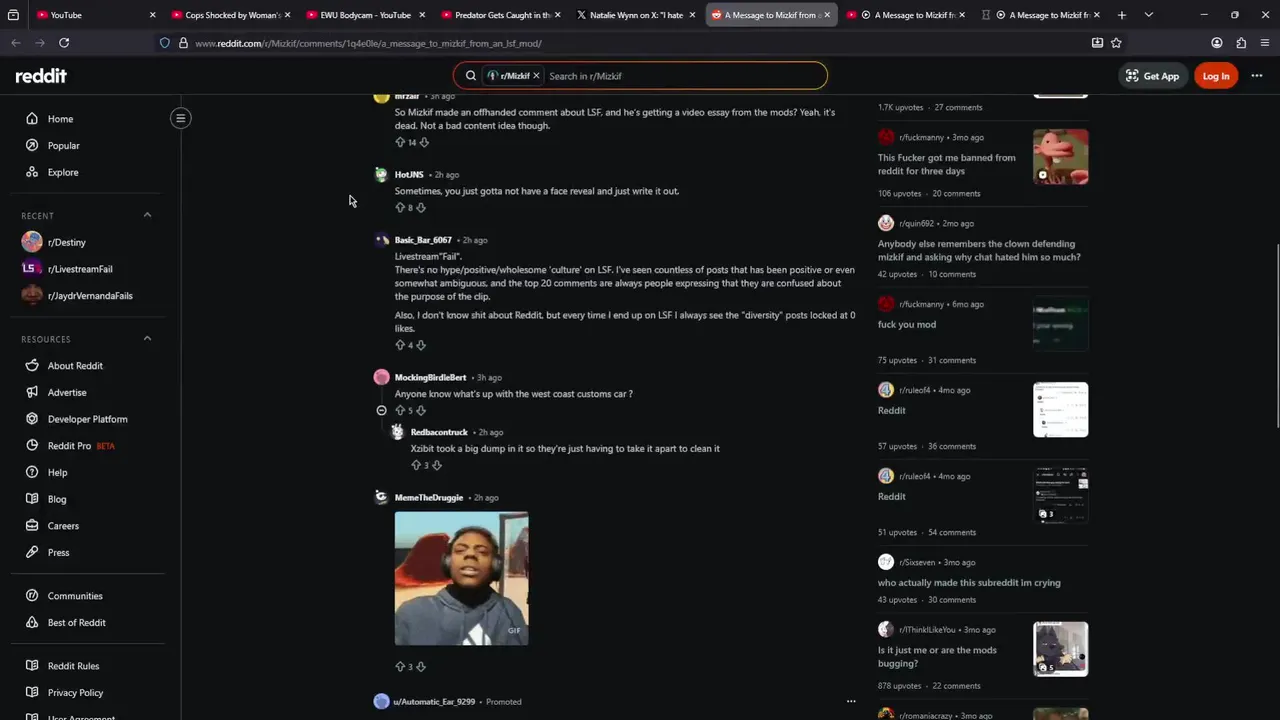Open options menu on the promoted post

click(x=851, y=701)
